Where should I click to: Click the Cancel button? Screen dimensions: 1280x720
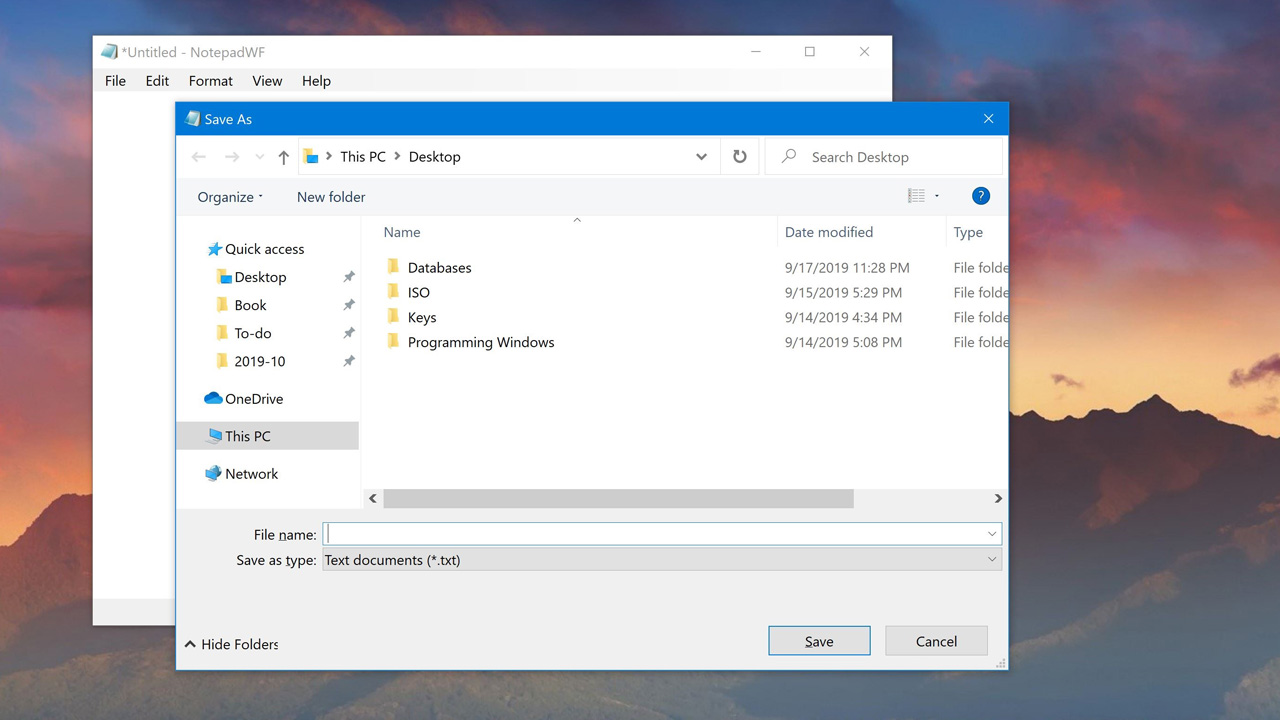(936, 641)
